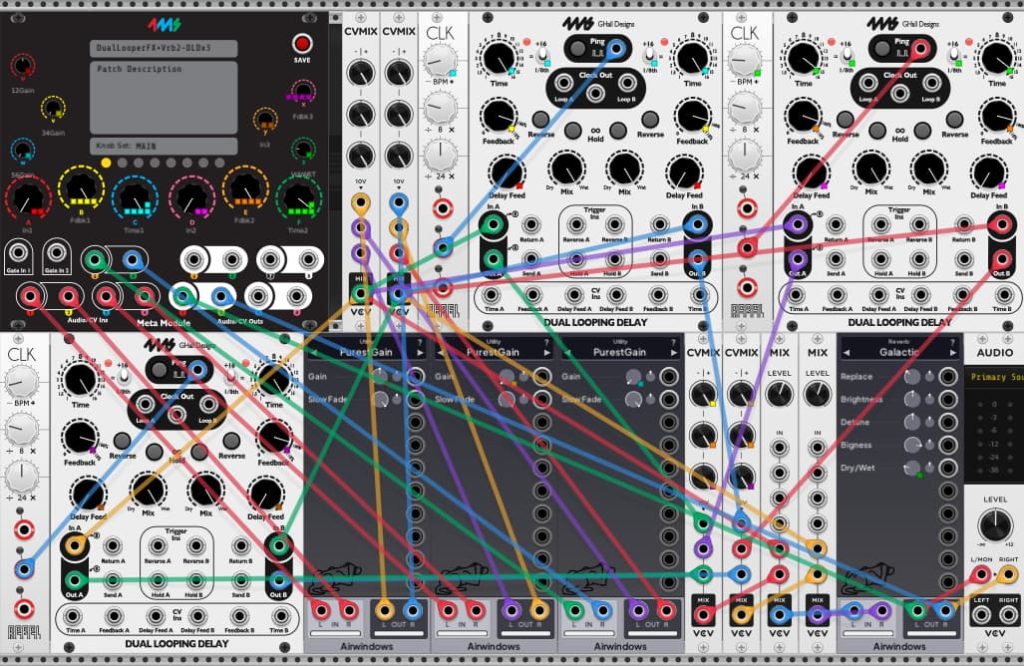The height and width of the screenshot is (666, 1024).
Task: Select the third knob set page dot
Action: [138, 163]
